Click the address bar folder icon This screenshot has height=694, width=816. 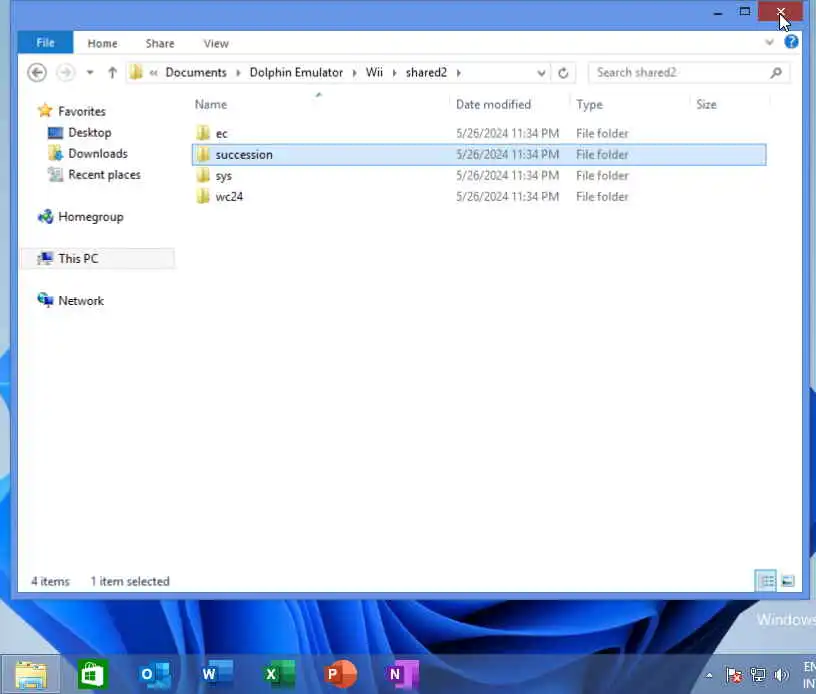point(136,72)
